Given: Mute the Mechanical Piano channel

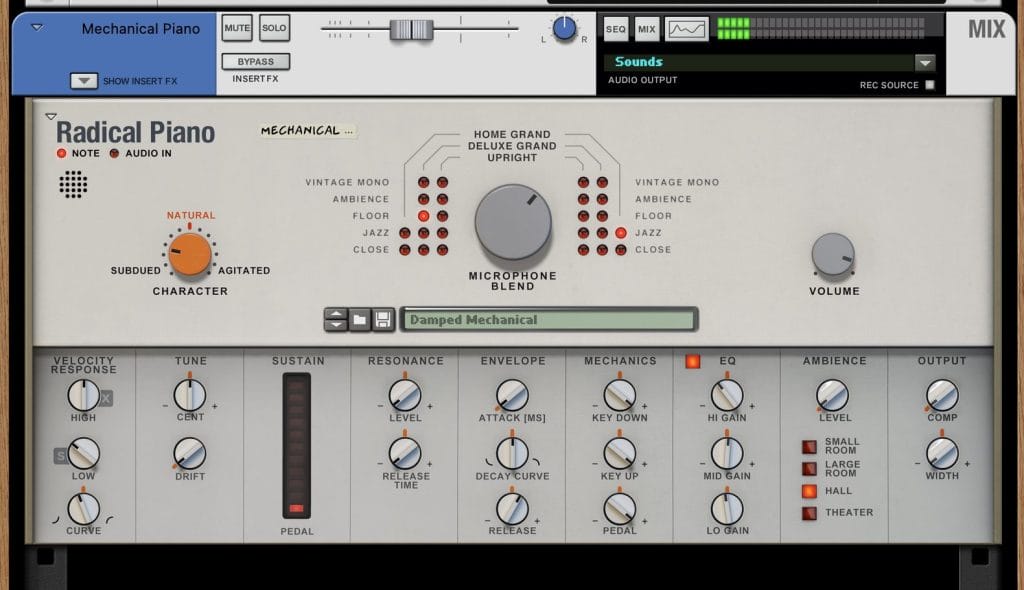Looking at the screenshot, I should (x=237, y=29).
